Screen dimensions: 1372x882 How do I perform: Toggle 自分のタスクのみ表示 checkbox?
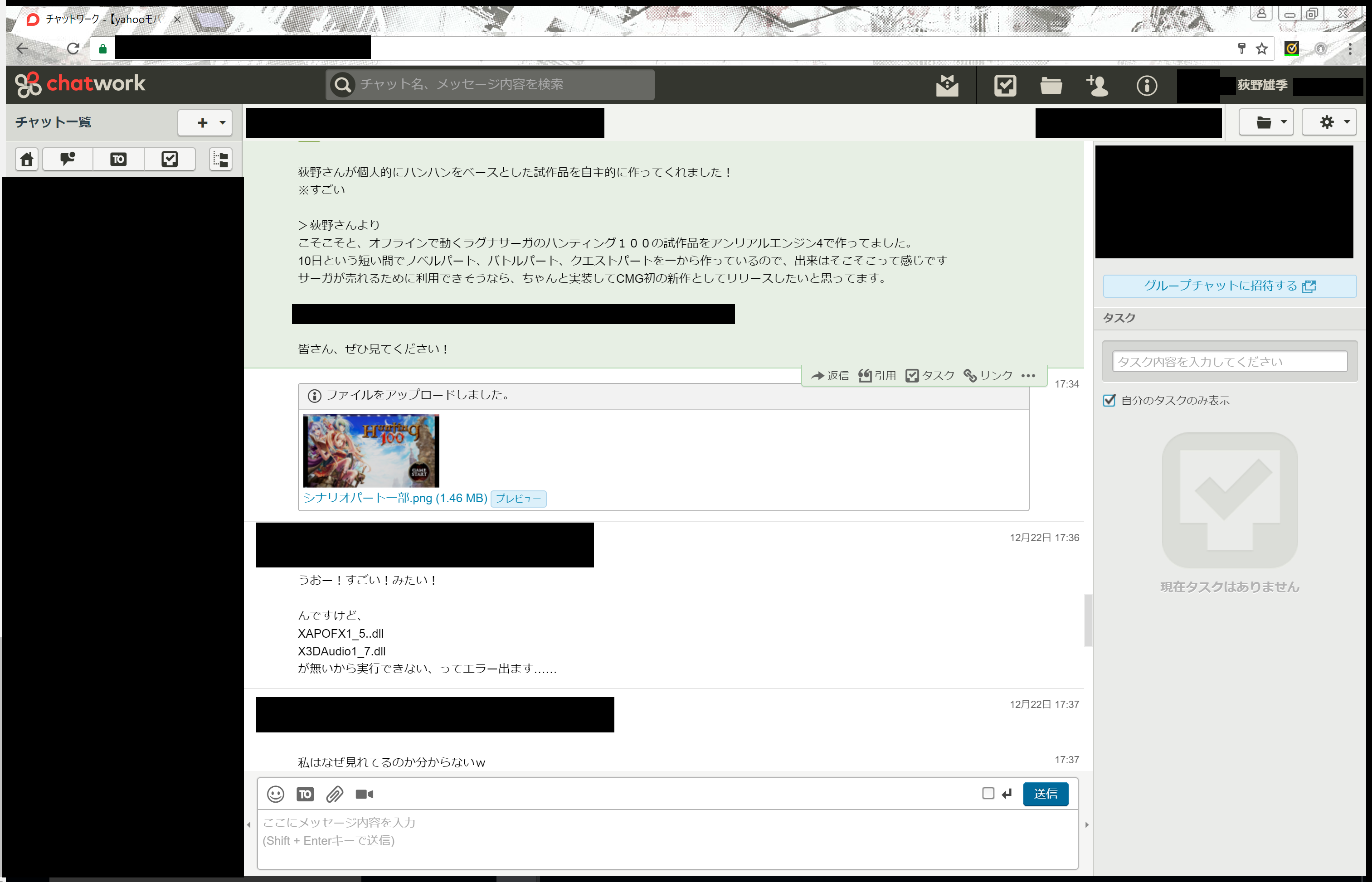tap(1109, 400)
